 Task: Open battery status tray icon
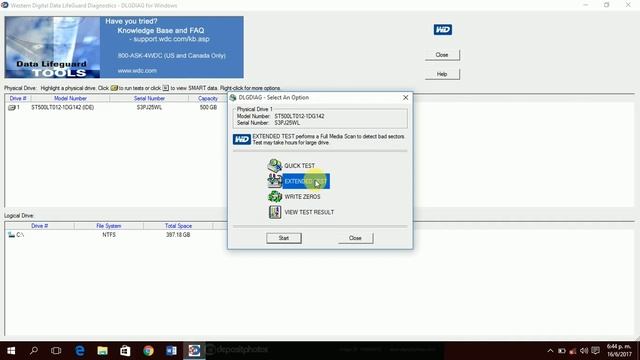click(562, 351)
